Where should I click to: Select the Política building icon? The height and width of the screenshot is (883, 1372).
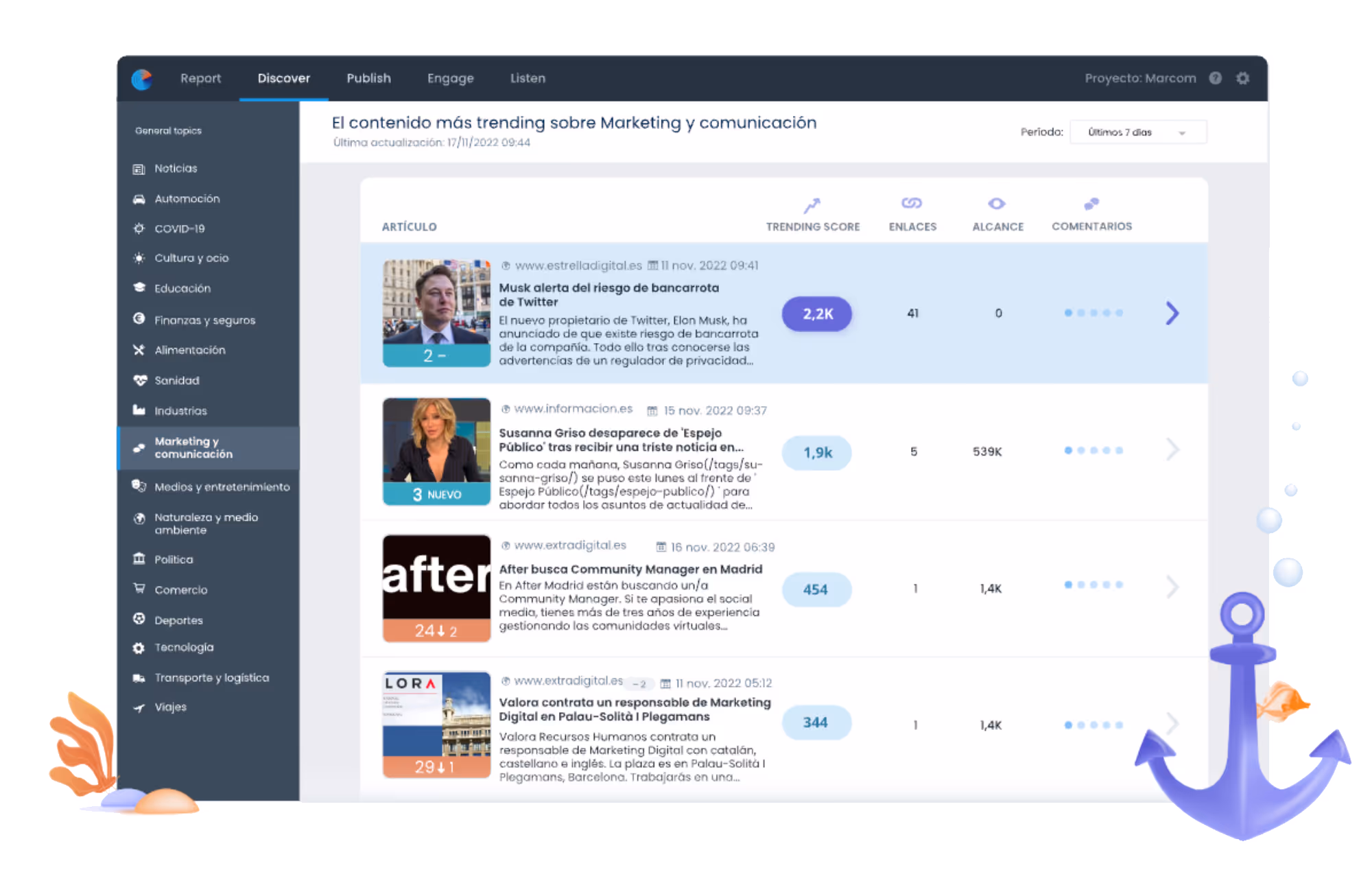pos(139,558)
